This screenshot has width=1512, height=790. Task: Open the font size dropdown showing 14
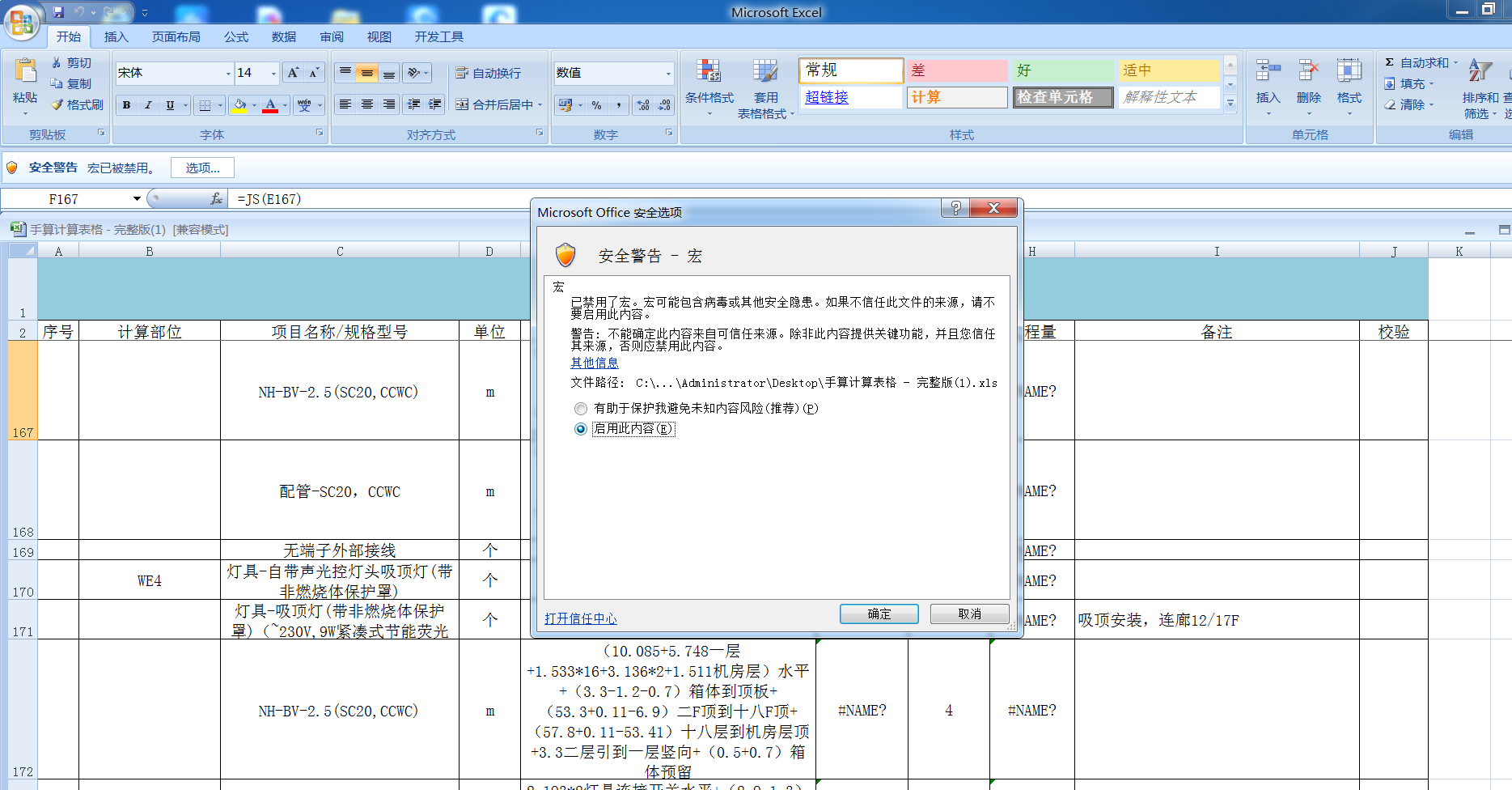tap(273, 73)
